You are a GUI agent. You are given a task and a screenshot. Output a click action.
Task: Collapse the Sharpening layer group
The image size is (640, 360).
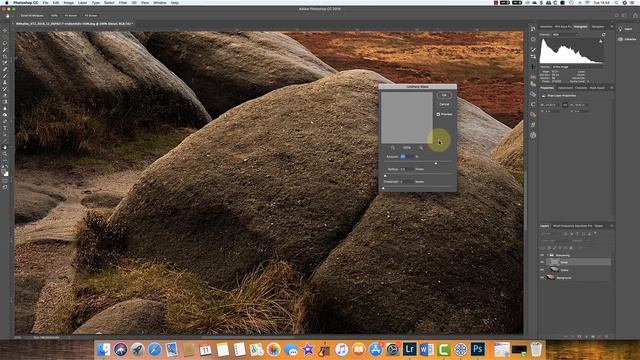click(x=547, y=255)
